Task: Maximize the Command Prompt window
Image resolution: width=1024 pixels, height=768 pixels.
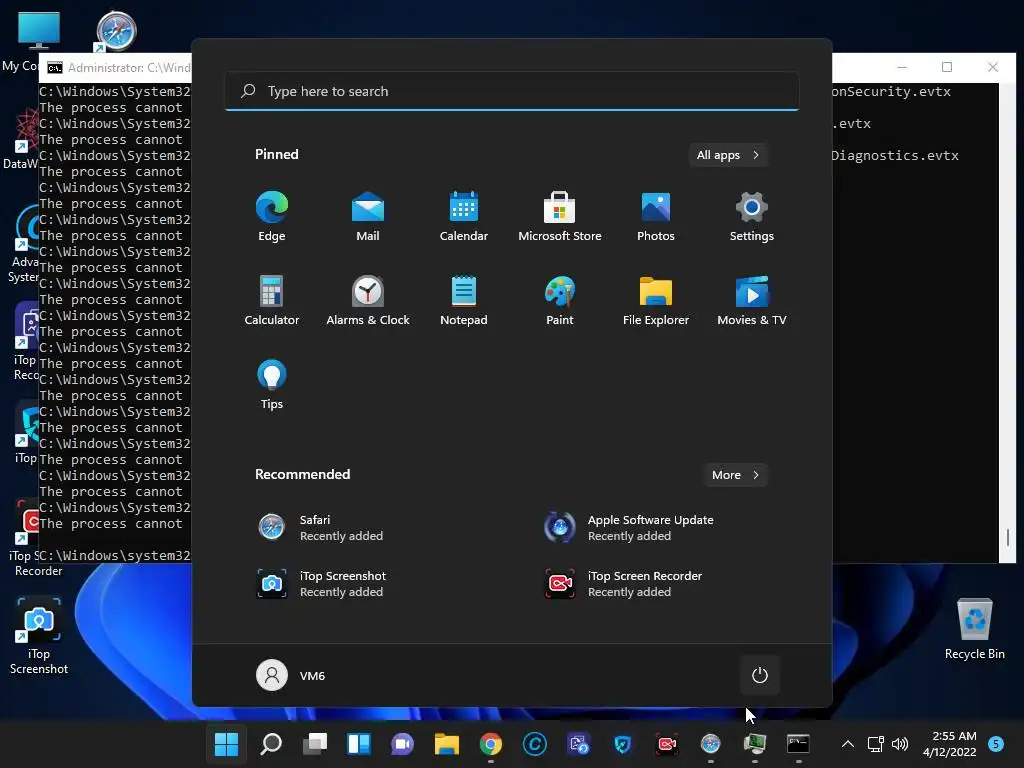Action: [x=947, y=67]
